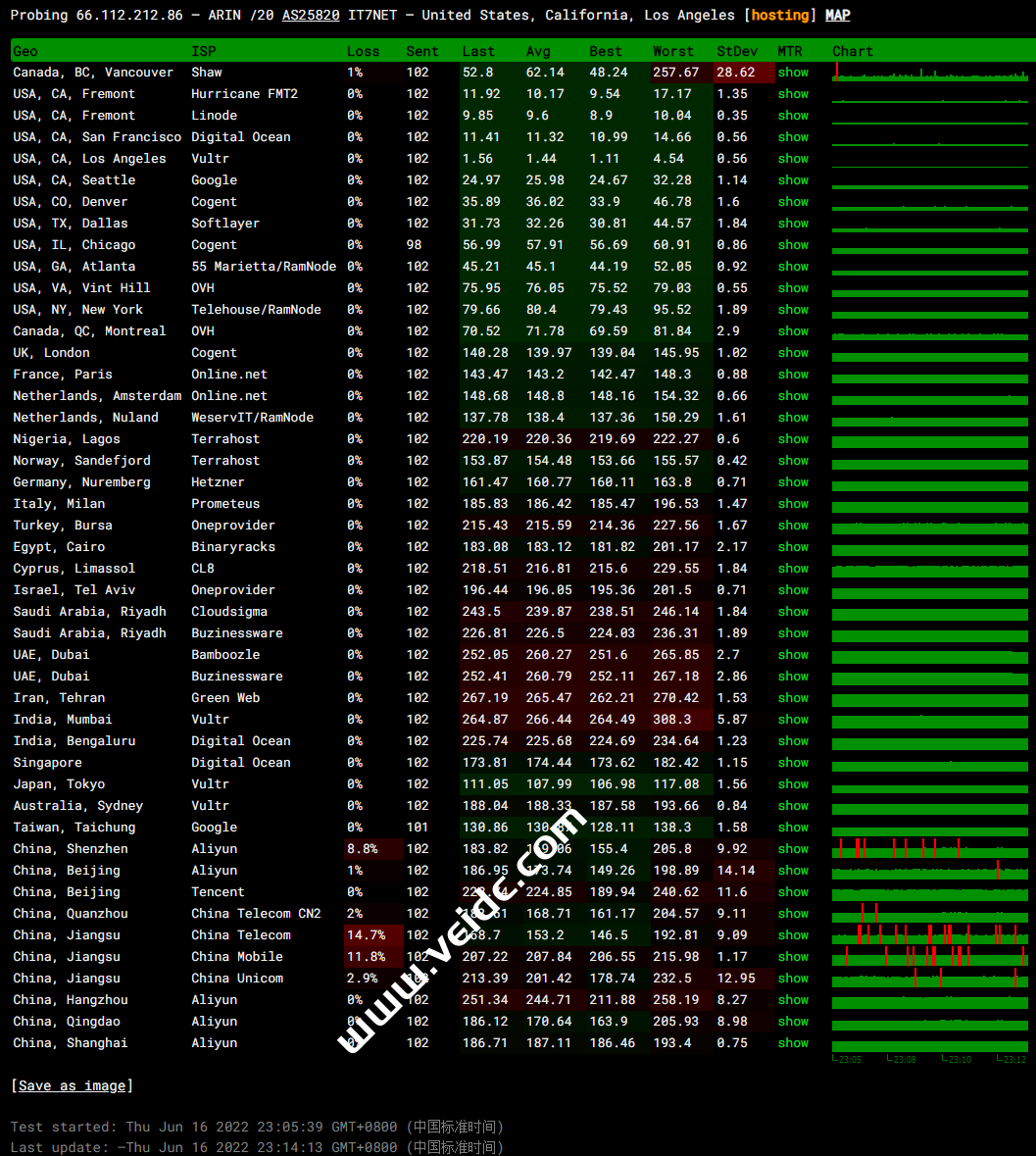This screenshot has height=1156, width=1036.
Task: Click Save as image link
Action: [72, 1085]
